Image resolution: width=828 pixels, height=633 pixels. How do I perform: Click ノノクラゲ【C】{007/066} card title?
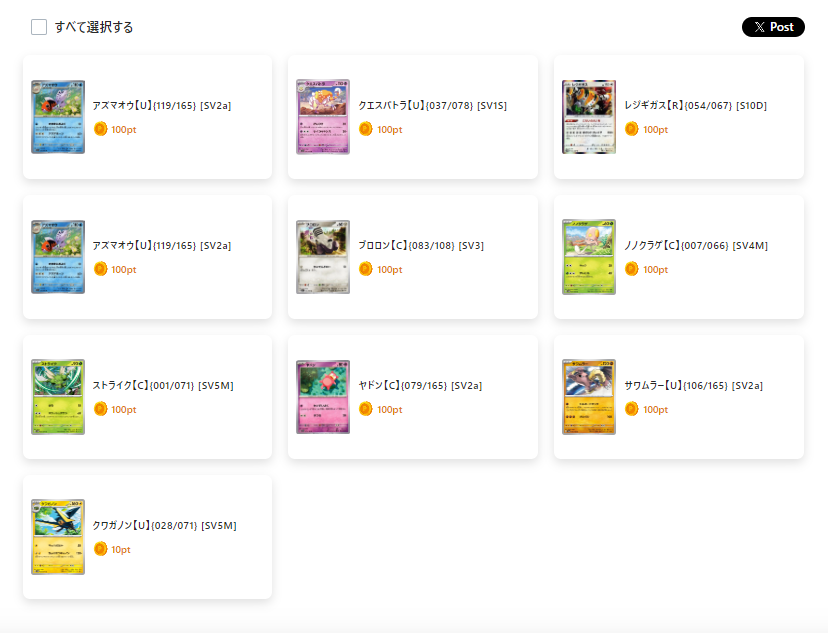[x=696, y=245]
